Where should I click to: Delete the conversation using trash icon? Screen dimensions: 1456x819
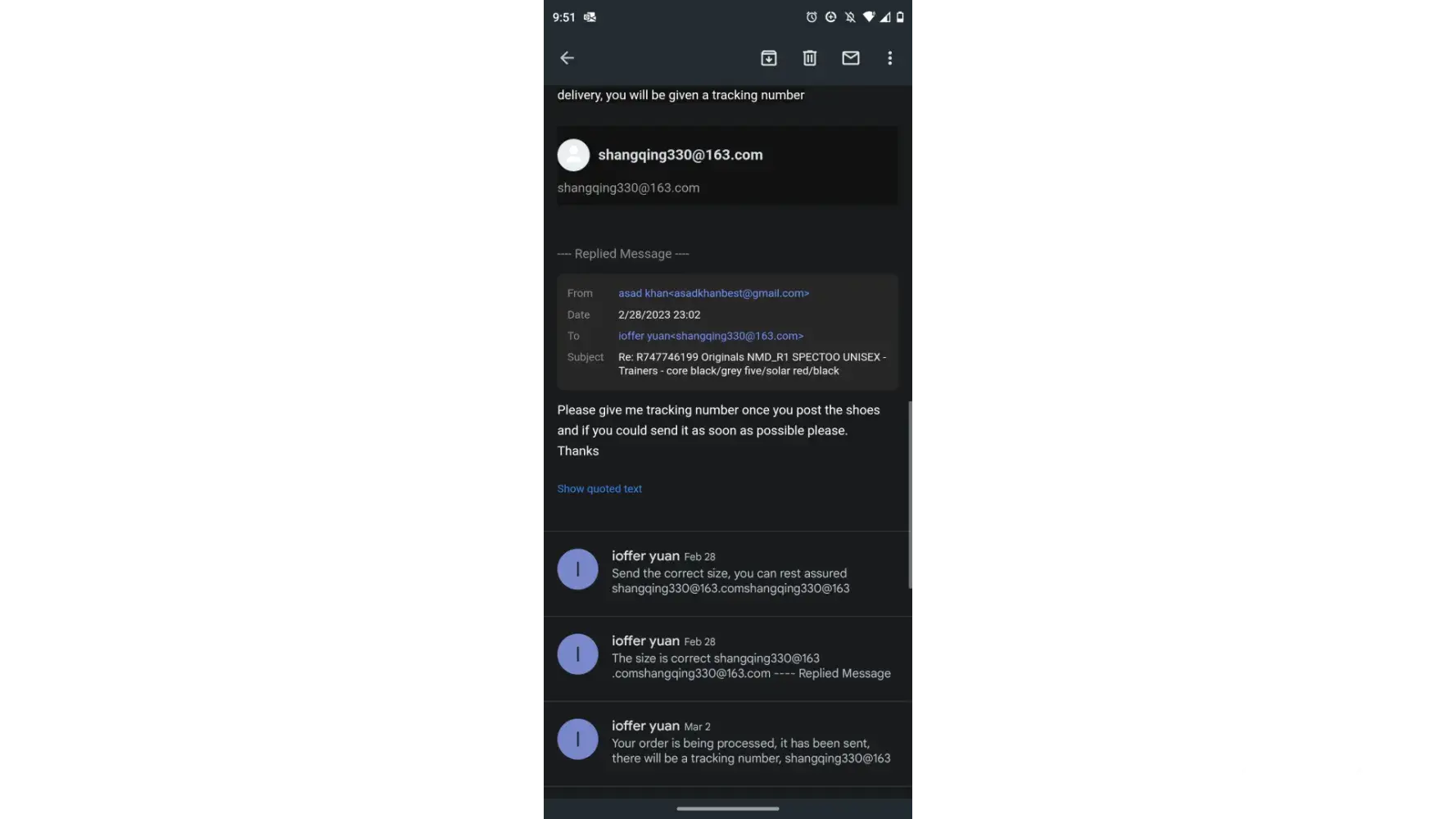point(809,58)
